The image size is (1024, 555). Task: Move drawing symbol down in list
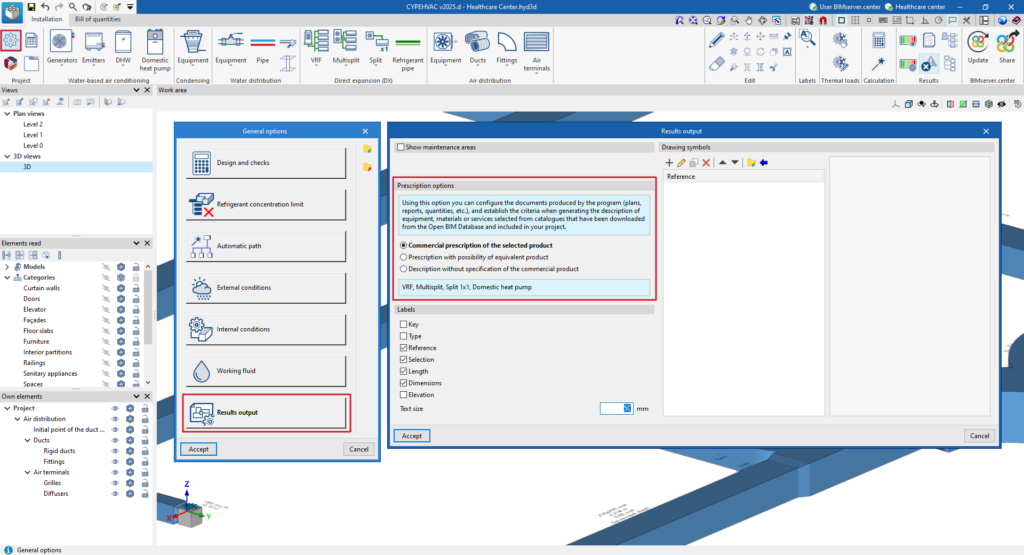coord(735,163)
